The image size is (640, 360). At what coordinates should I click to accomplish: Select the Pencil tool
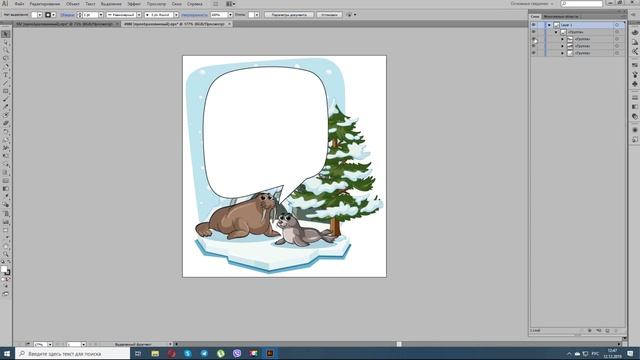click(x=5, y=107)
